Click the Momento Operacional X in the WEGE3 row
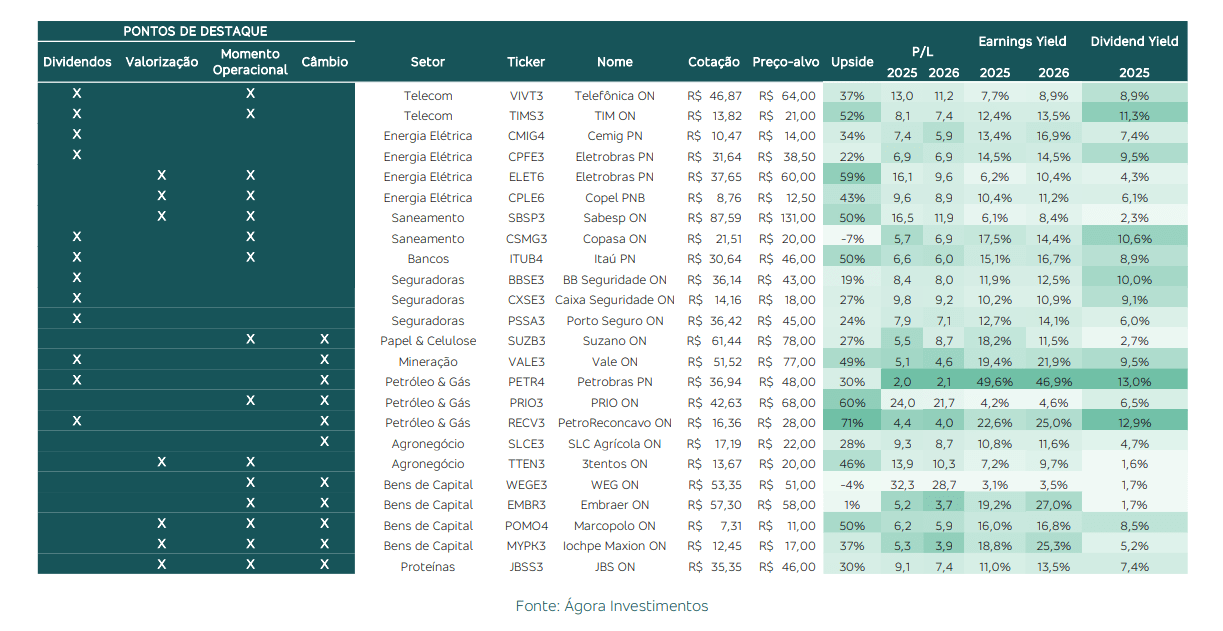1223x631 pixels. tap(250, 483)
